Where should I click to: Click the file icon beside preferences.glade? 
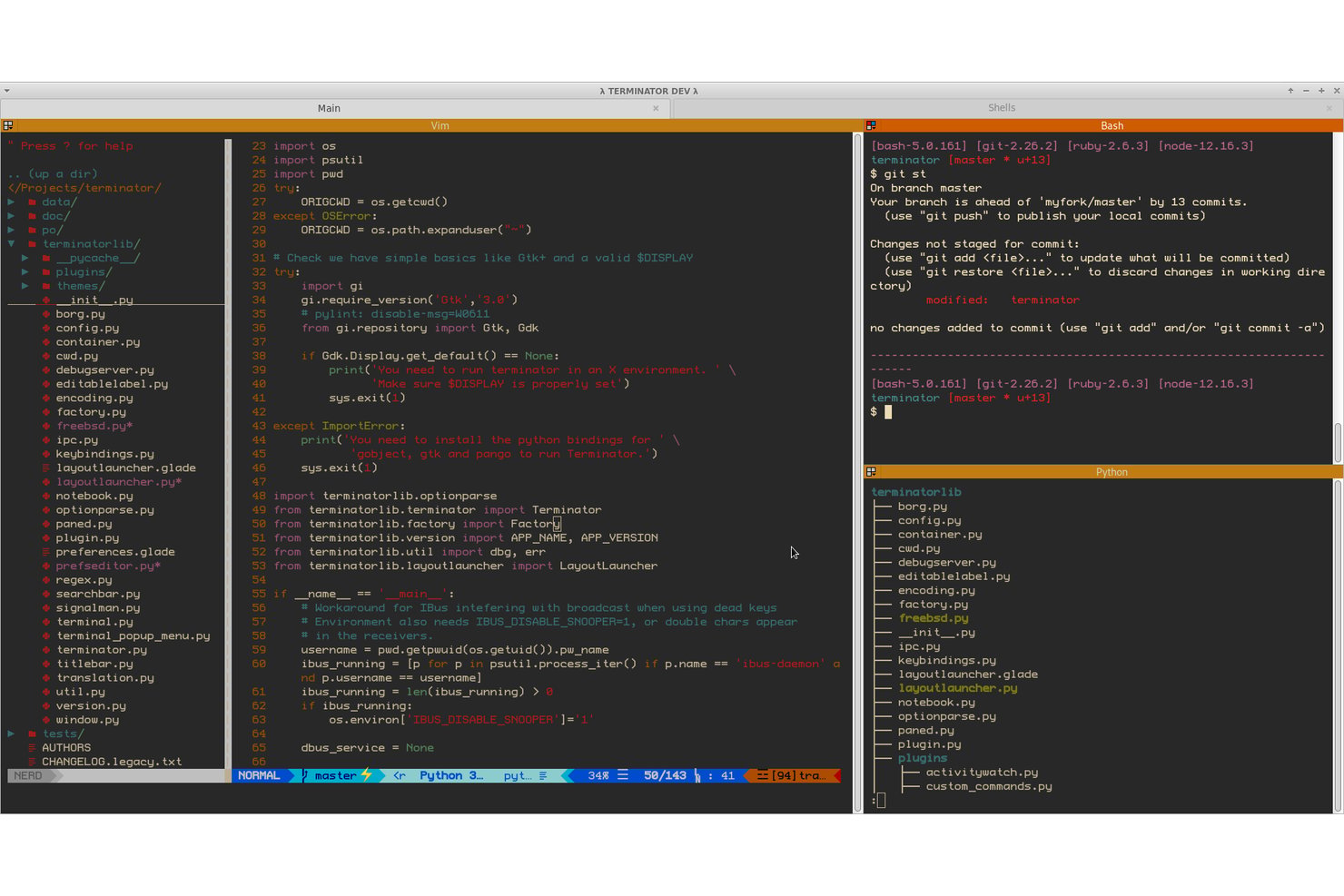click(x=45, y=552)
